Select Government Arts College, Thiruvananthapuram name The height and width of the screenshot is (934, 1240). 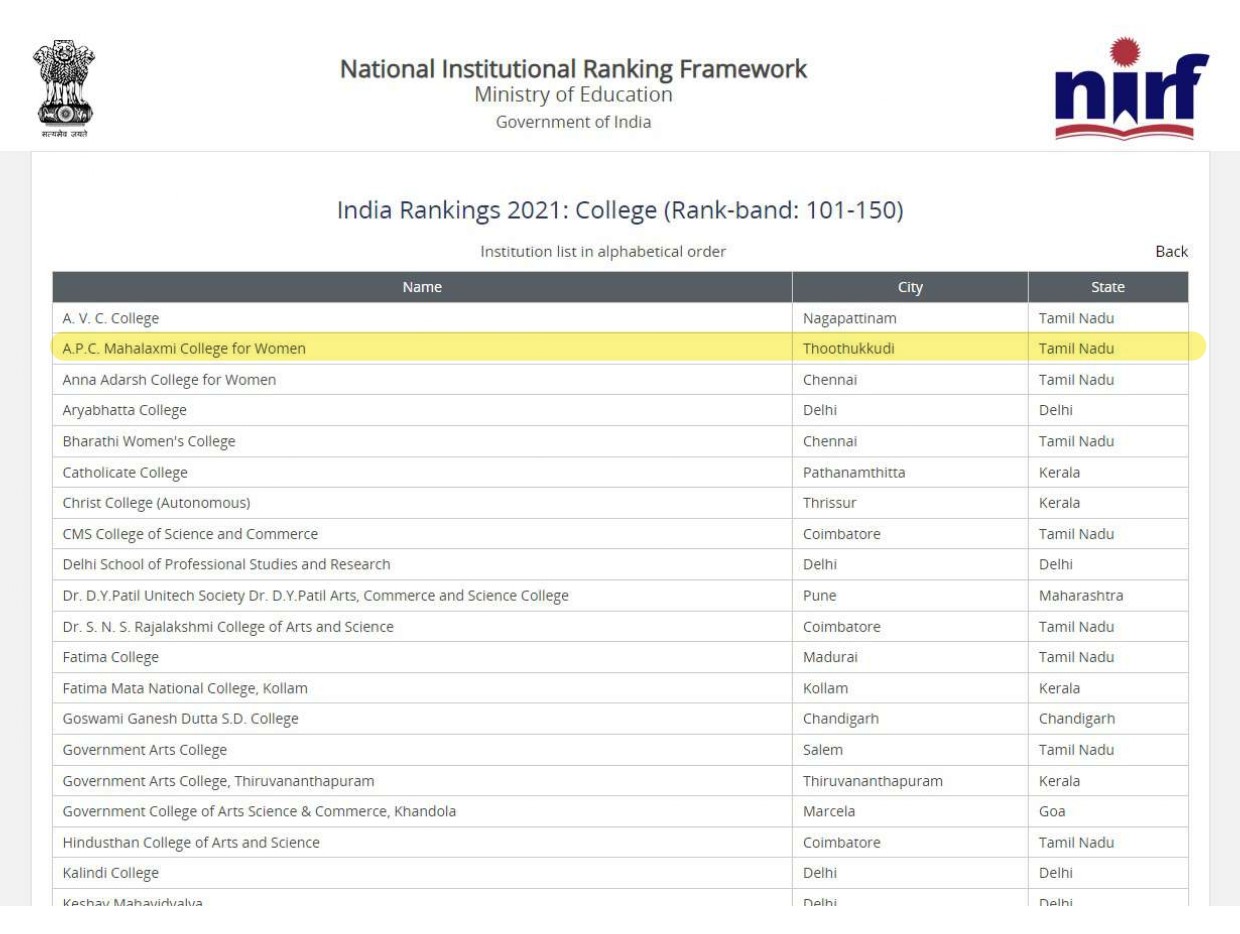219,781
